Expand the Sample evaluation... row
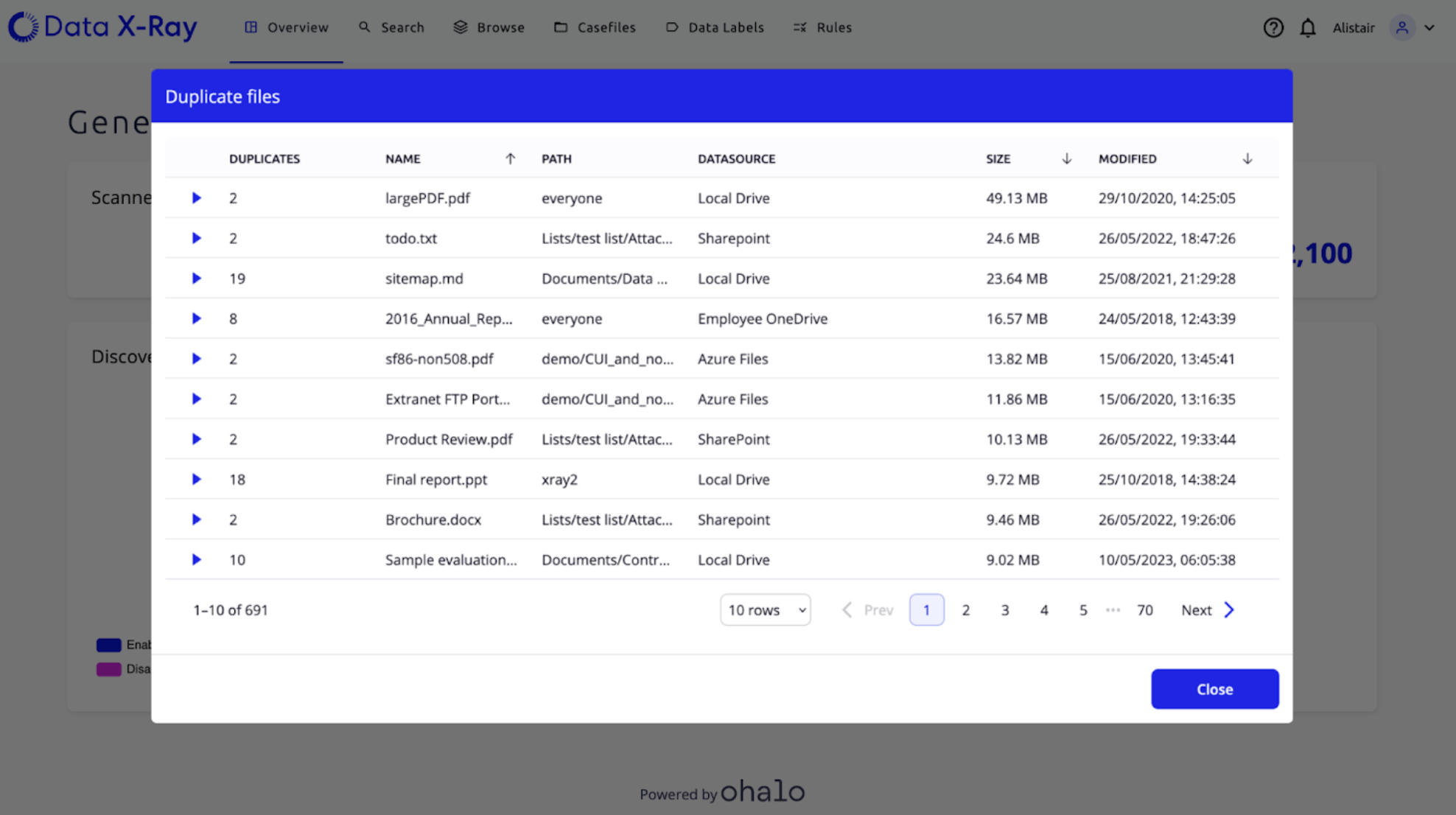The width and height of the screenshot is (1456, 815). pos(196,559)
